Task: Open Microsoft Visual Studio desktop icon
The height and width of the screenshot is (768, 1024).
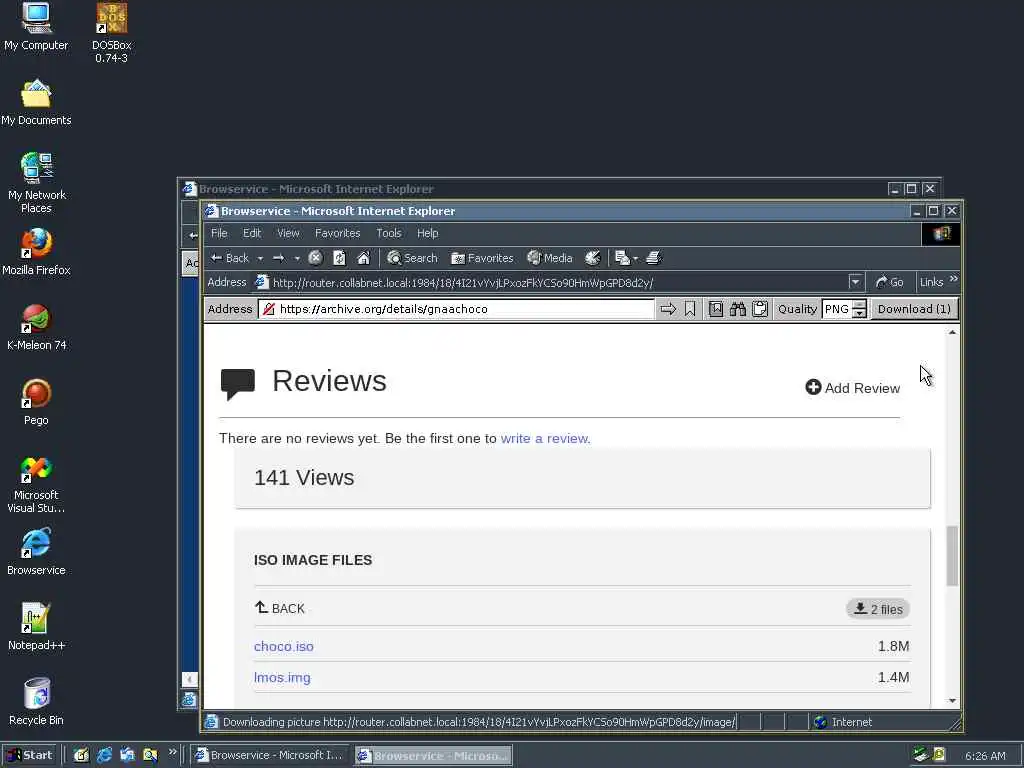Action: (x=36, y=485)
